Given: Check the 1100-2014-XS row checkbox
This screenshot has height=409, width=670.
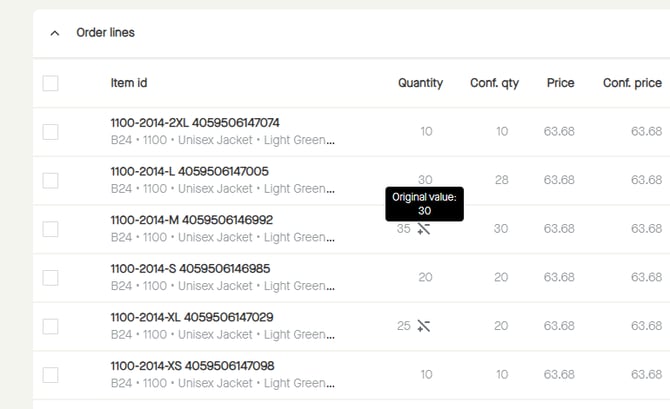Looking at the screenshot, I should [51, 375].
